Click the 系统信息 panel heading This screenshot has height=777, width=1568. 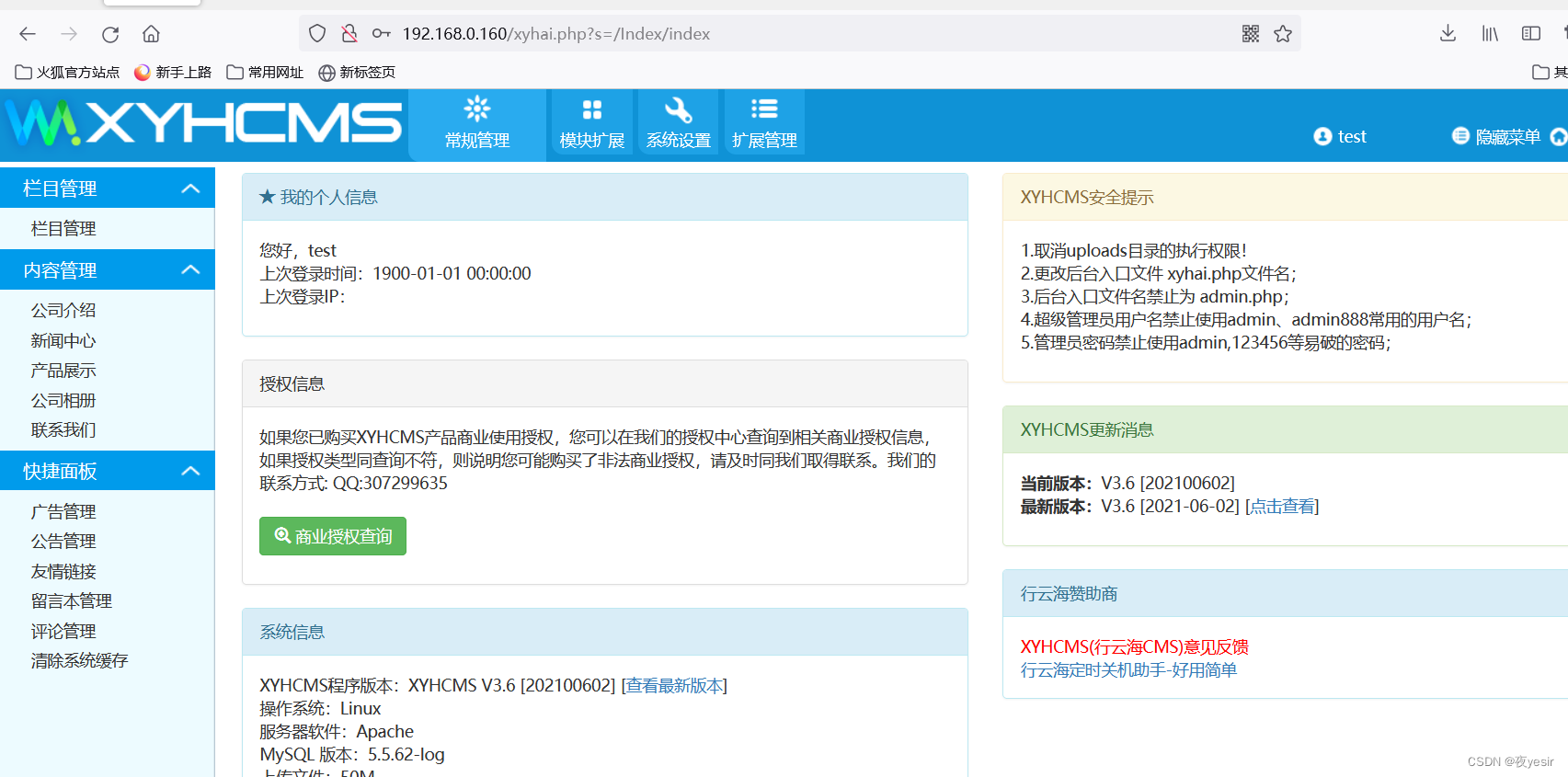605,633
